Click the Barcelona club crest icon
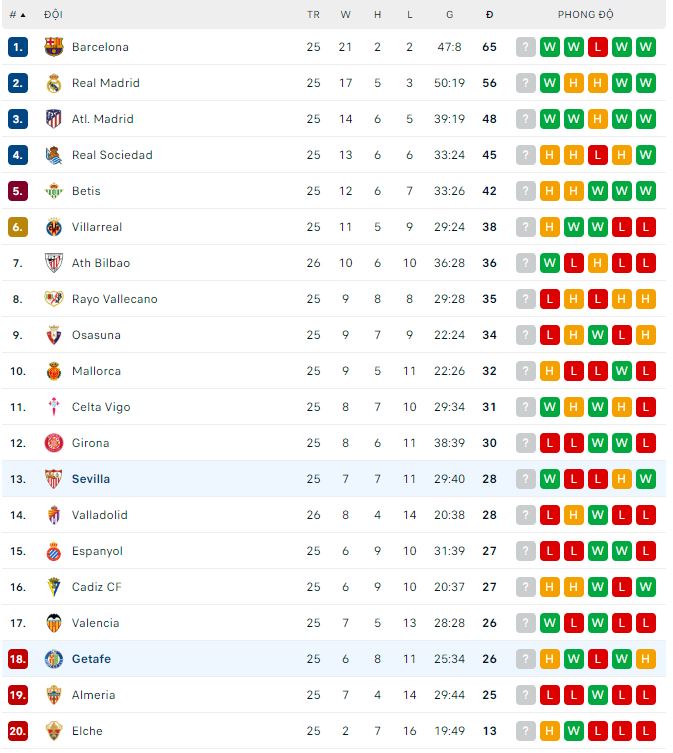The width and height of the screenshot is (673, 753). point(54,47)
